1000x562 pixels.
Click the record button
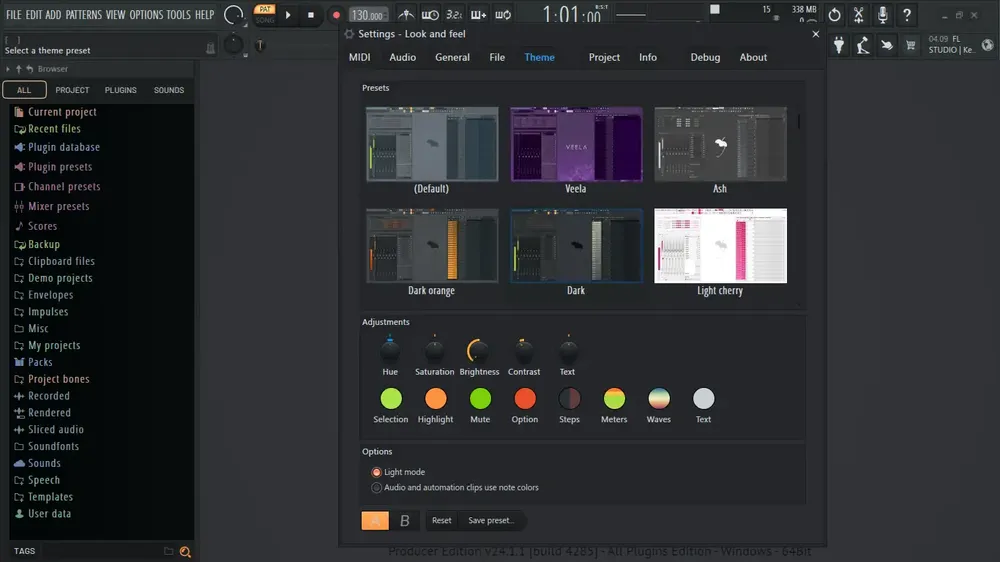point(336,15)
